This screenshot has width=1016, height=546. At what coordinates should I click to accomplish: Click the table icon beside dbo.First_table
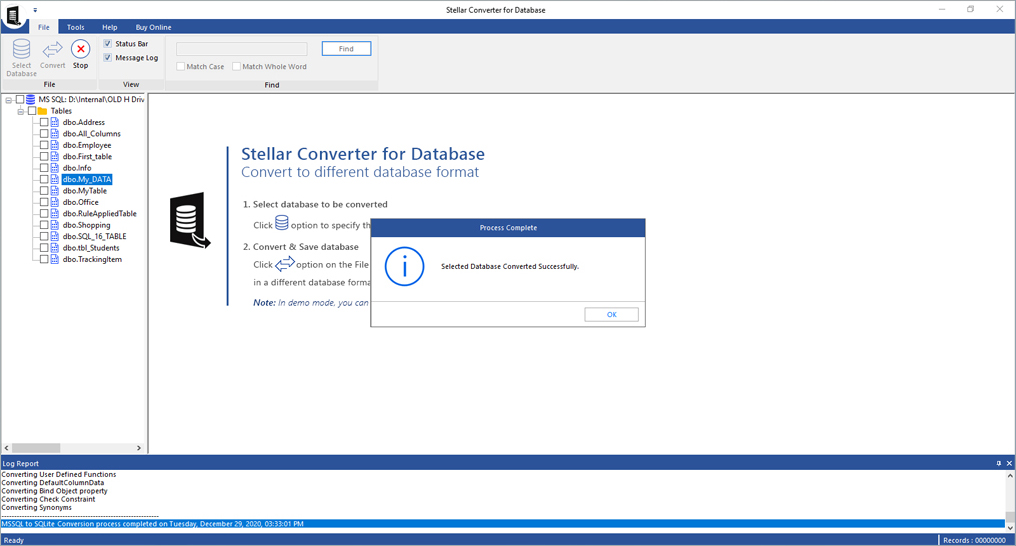coord(55,156)
